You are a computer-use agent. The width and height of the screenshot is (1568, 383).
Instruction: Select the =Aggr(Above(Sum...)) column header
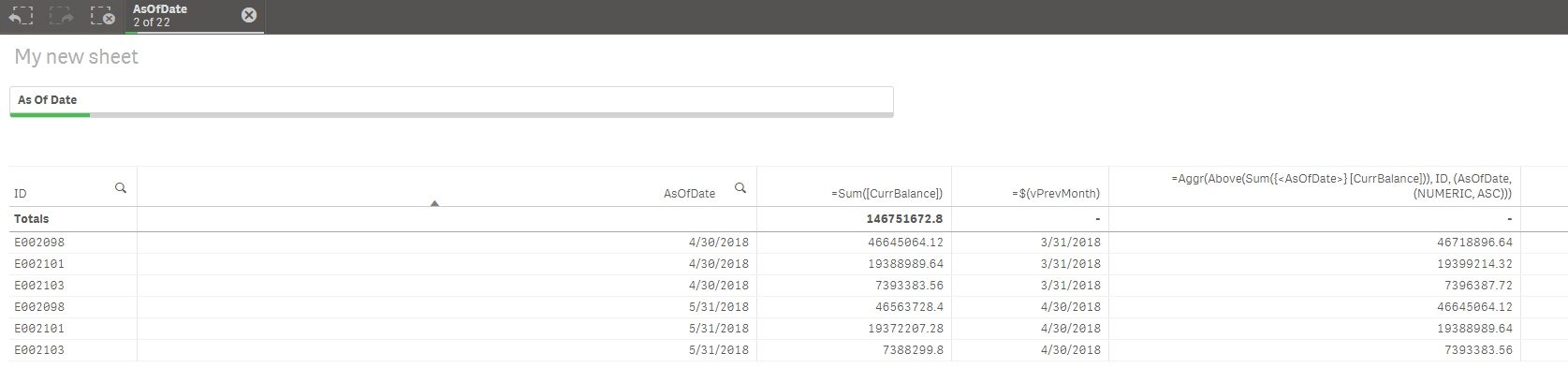click(x=1341, y=185)
